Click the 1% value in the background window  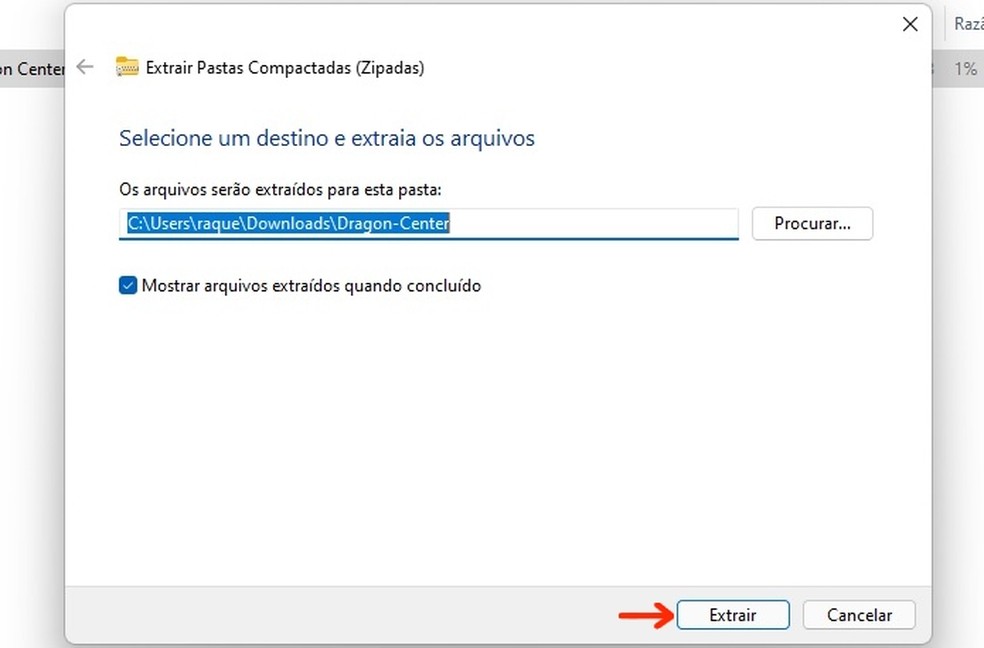tap(964, 69)
